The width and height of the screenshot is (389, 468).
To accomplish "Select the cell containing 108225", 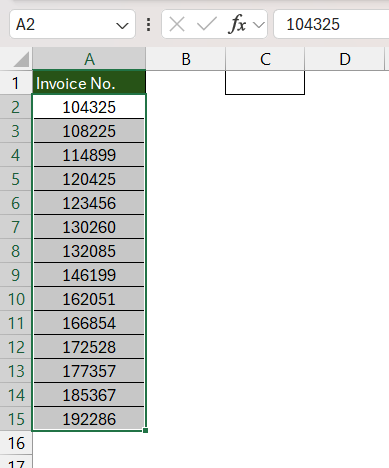I will 89,131.
